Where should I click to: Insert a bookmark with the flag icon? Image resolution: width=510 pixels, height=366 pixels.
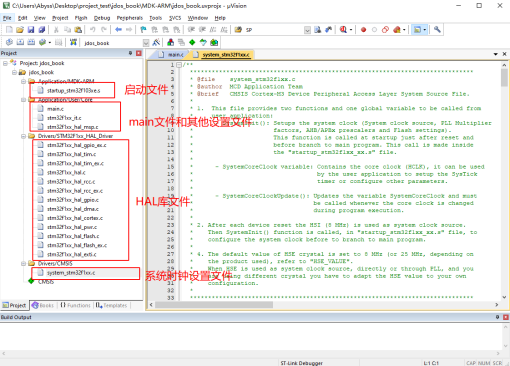(143, 30)
